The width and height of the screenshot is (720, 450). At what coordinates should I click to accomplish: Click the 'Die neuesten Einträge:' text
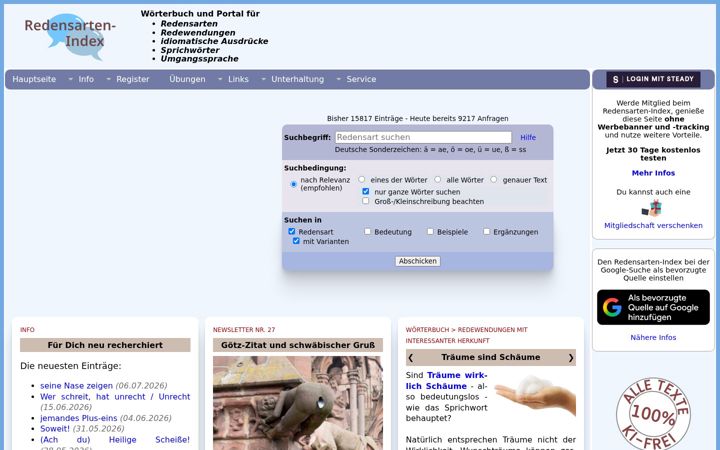point(71,366)
